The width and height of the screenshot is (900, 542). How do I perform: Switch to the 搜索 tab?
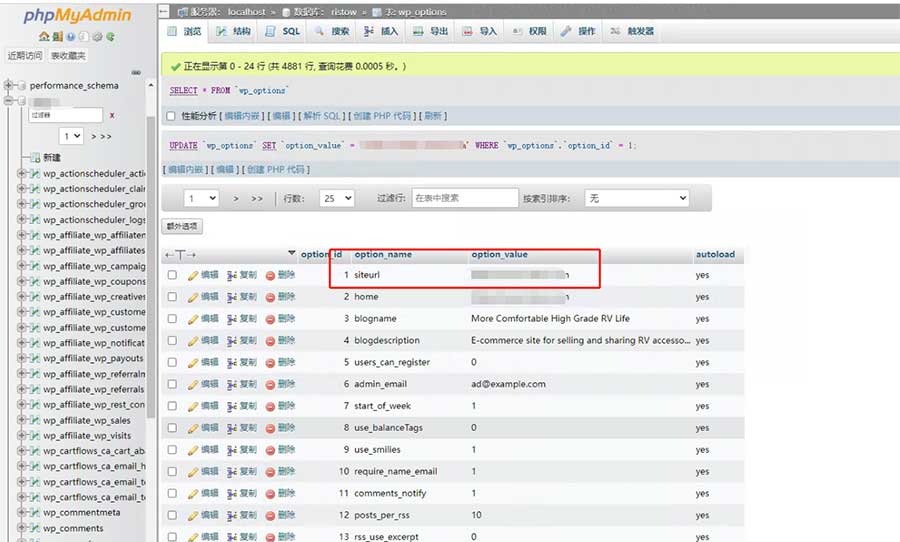(x=332, y=32)
